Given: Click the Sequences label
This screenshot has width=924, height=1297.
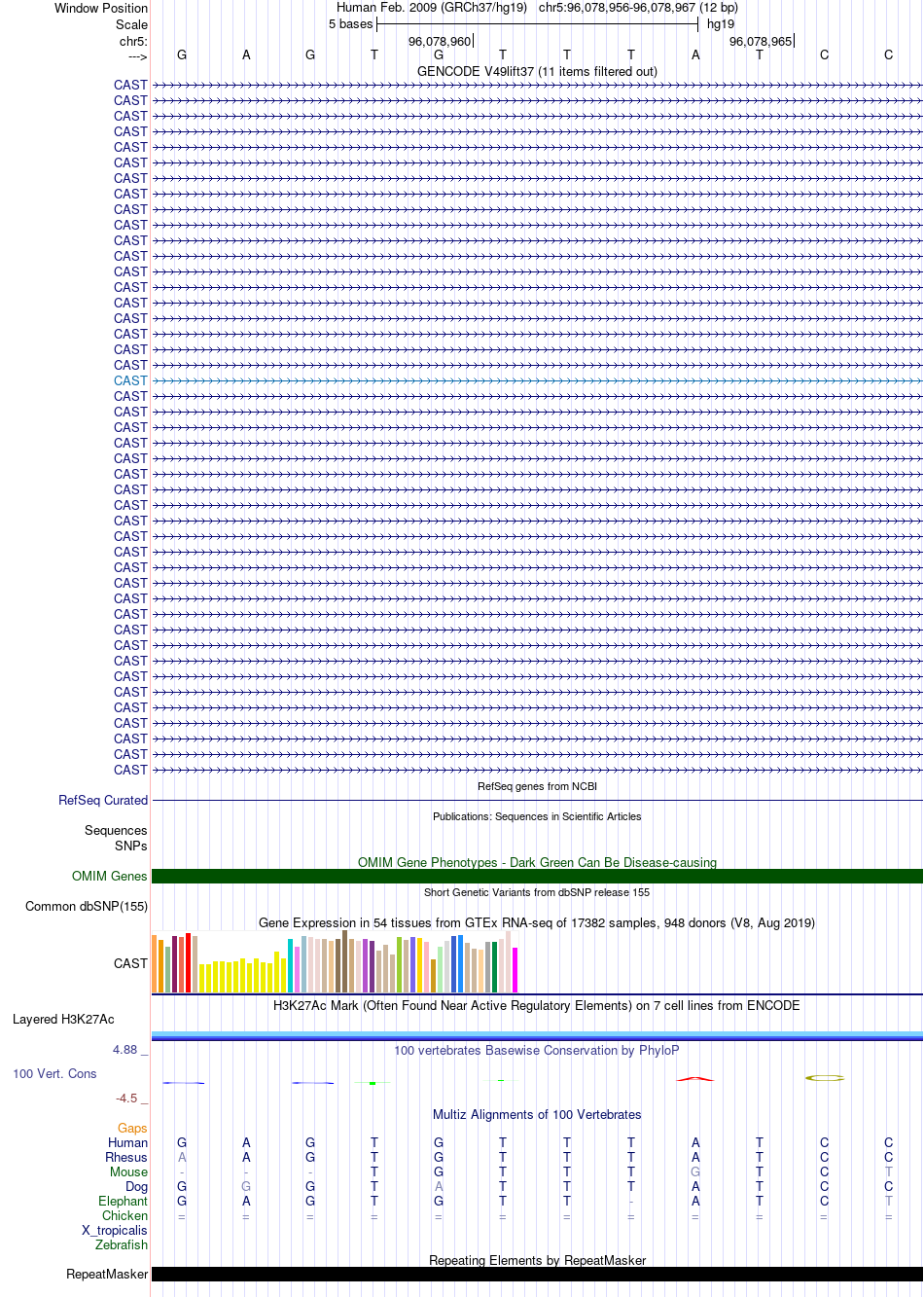Looking at the screenshot, I should pyautogui.click(x=116, y=830).
